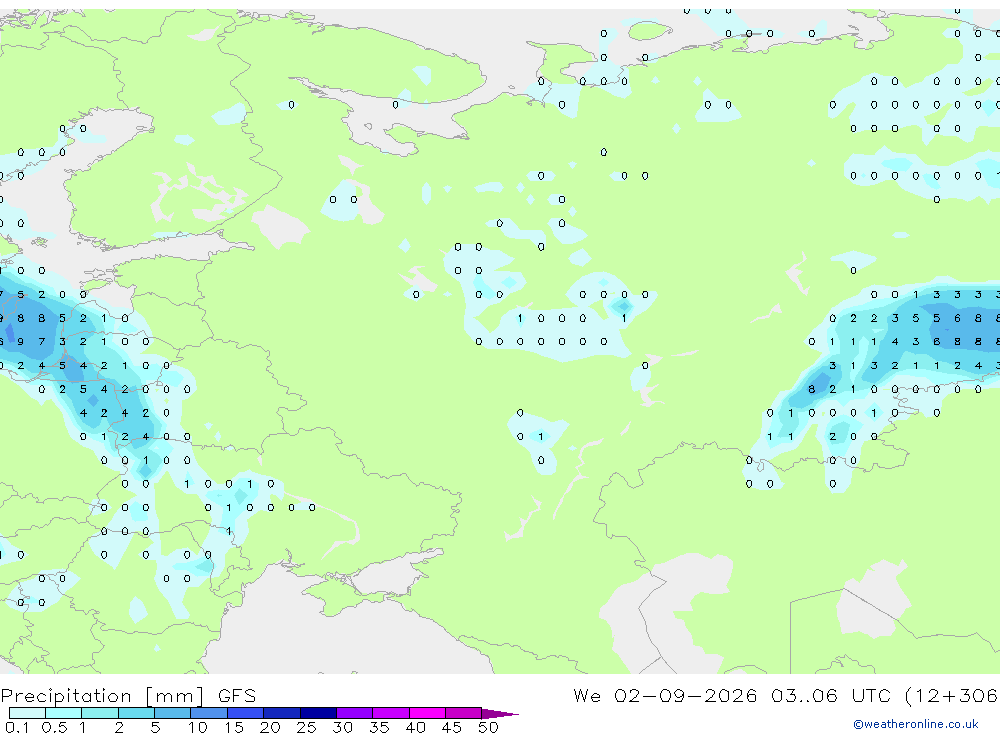Click the "45" legend scale value
The height and width of the screenshot is (733, 1000).
coord(452,727)
